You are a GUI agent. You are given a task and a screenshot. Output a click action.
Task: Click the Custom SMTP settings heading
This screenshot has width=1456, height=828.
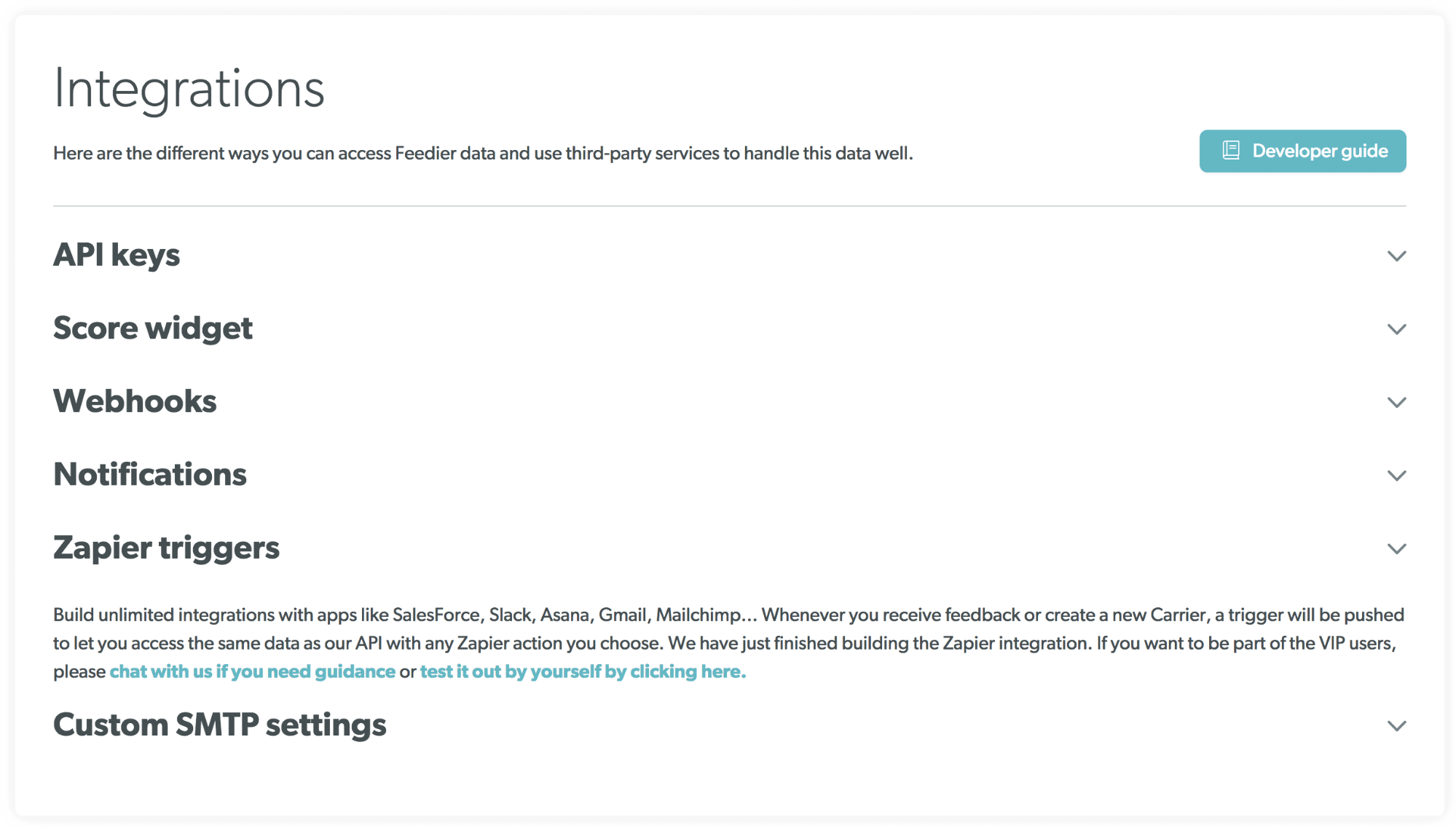(x=220, y=725)
